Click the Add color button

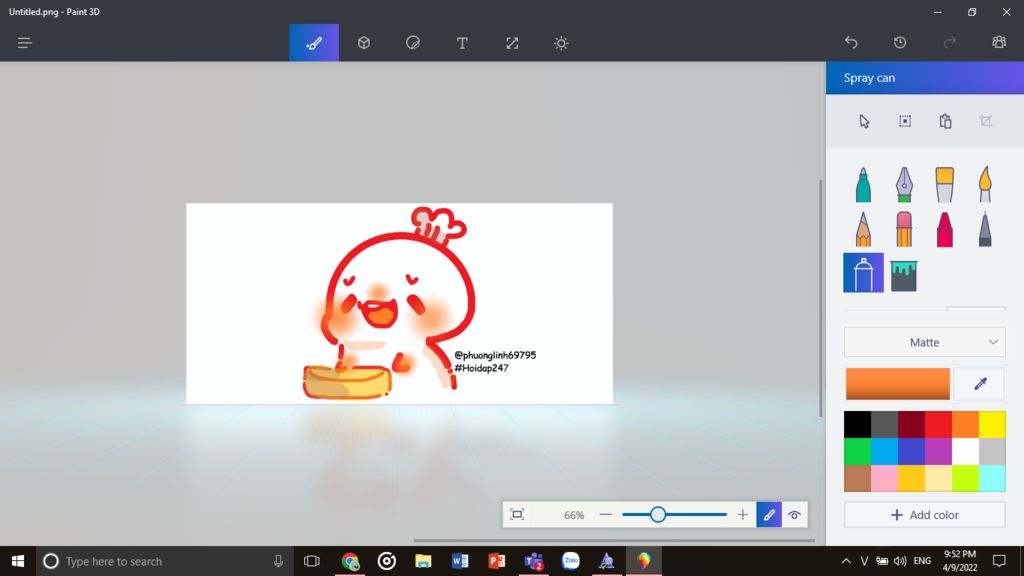[x=925, y=515]
